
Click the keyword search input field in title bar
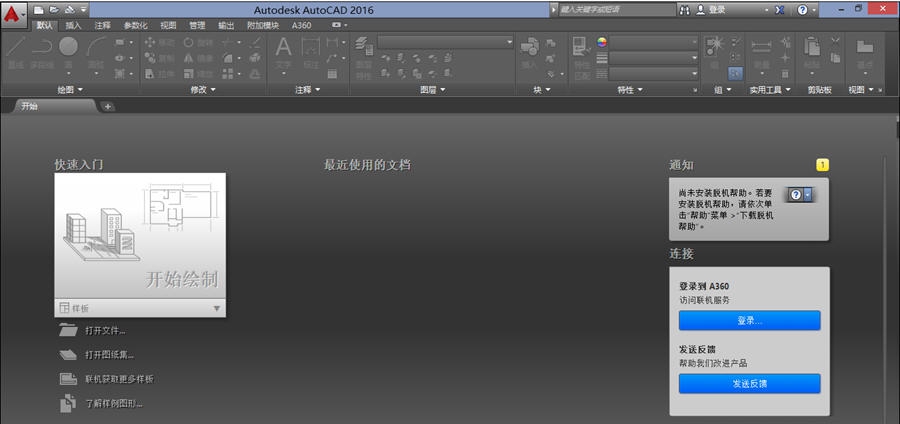(617, 10)
